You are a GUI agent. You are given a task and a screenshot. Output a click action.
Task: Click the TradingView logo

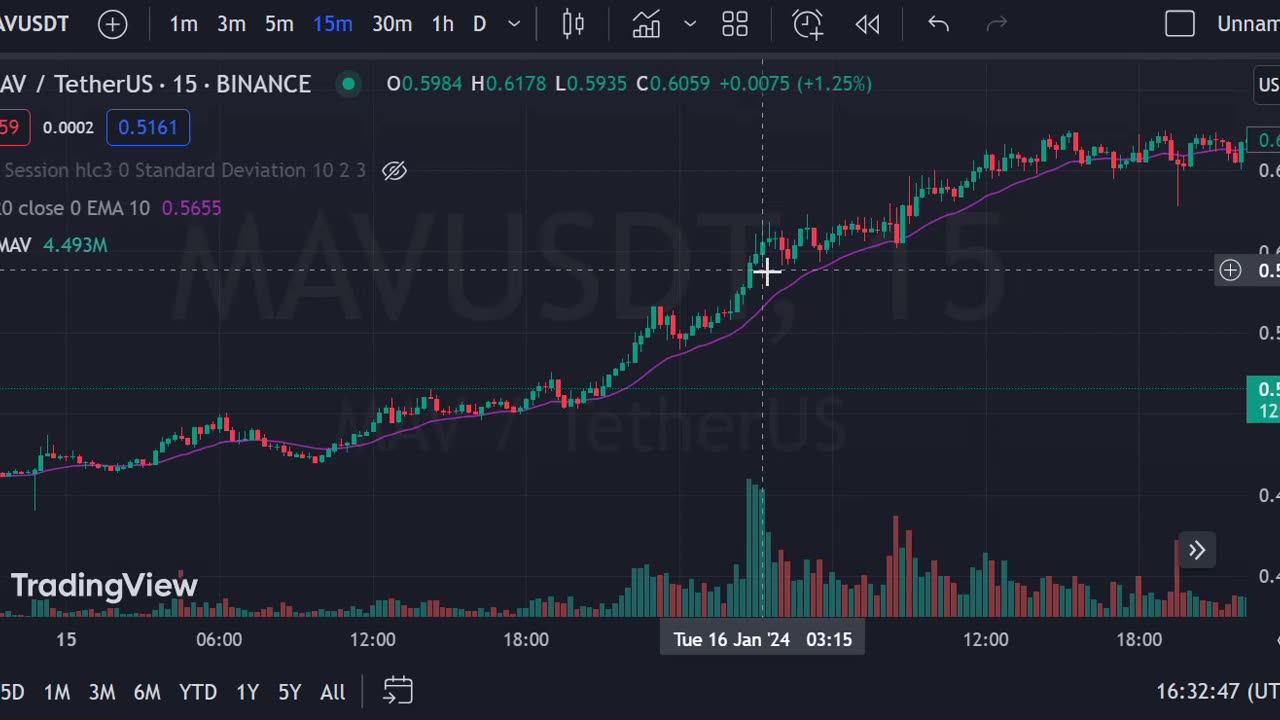tap(104, 585)
